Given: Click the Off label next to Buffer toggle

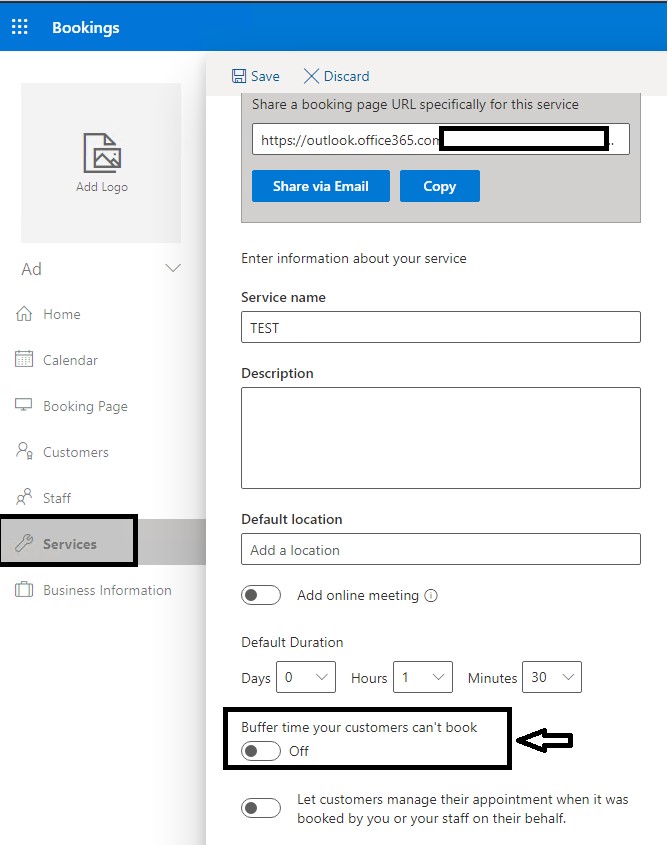Looking at the screenshot, I should pos(298,751).
